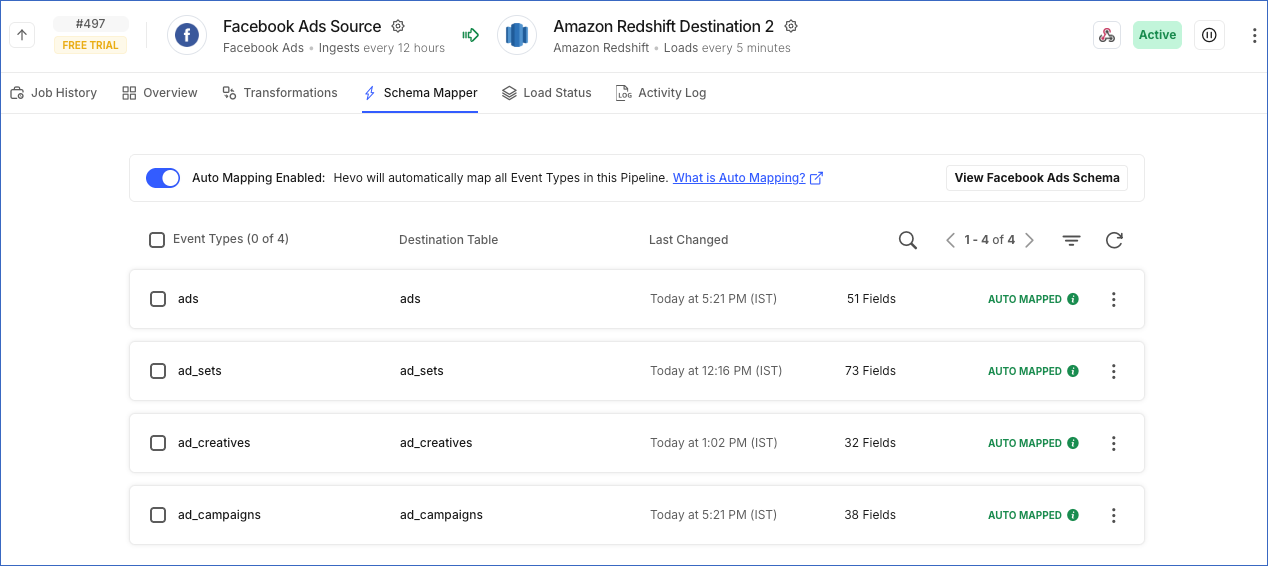1268x566 pixels.
Task: Open more options for ad_sets row
Action: (x=1113, y=371)
